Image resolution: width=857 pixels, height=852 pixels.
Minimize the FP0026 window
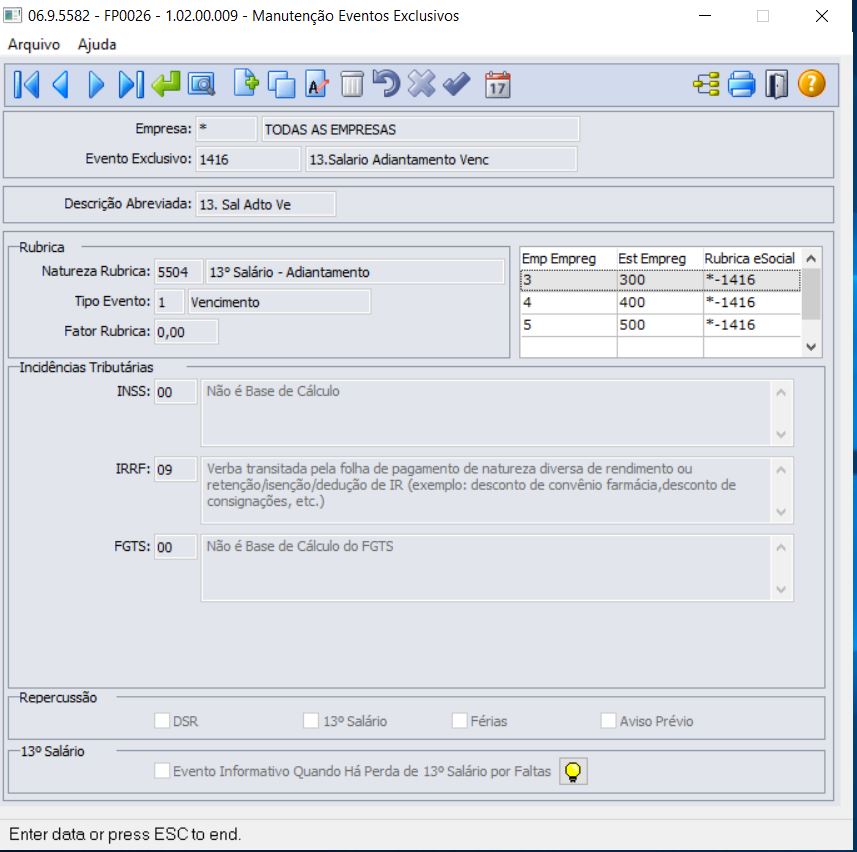705,16
